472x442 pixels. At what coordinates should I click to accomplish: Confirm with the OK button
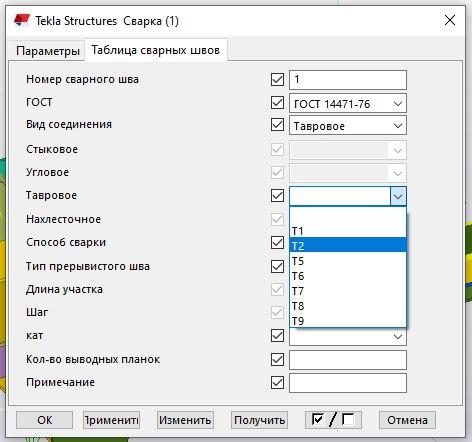44,420
